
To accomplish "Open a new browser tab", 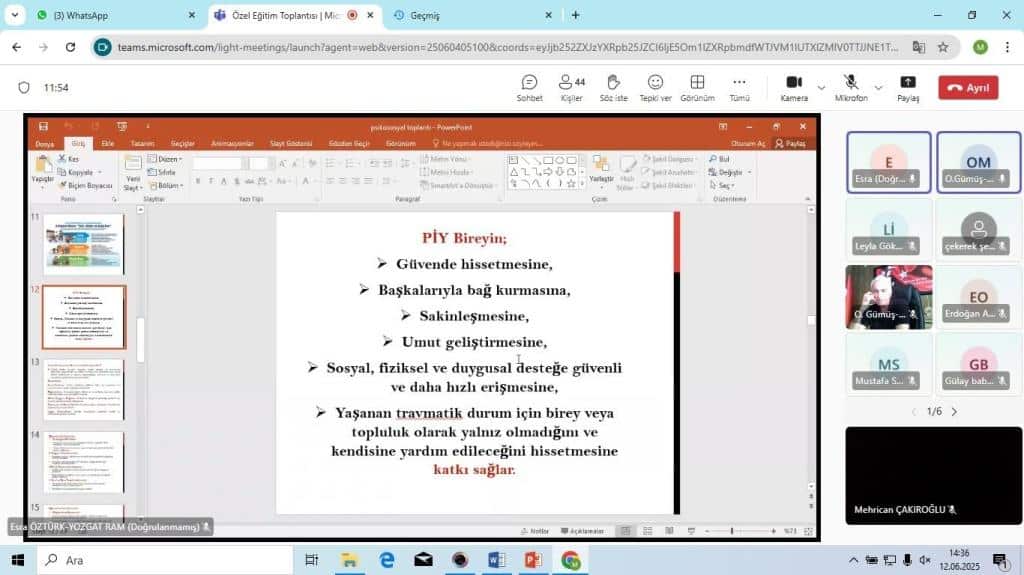I will (575, 15).
